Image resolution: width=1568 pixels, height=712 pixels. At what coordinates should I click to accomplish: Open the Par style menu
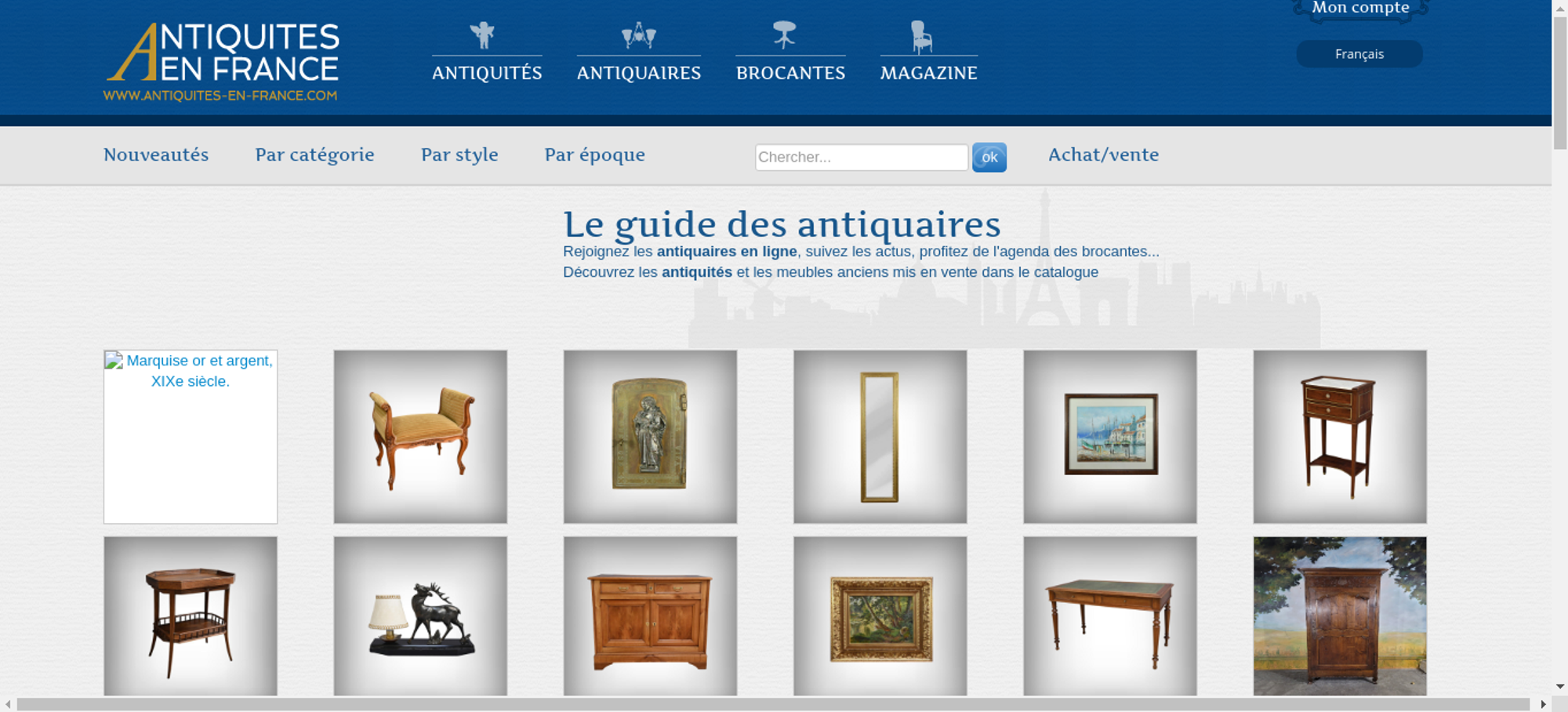pyautogui.click(x=459, y=154)
